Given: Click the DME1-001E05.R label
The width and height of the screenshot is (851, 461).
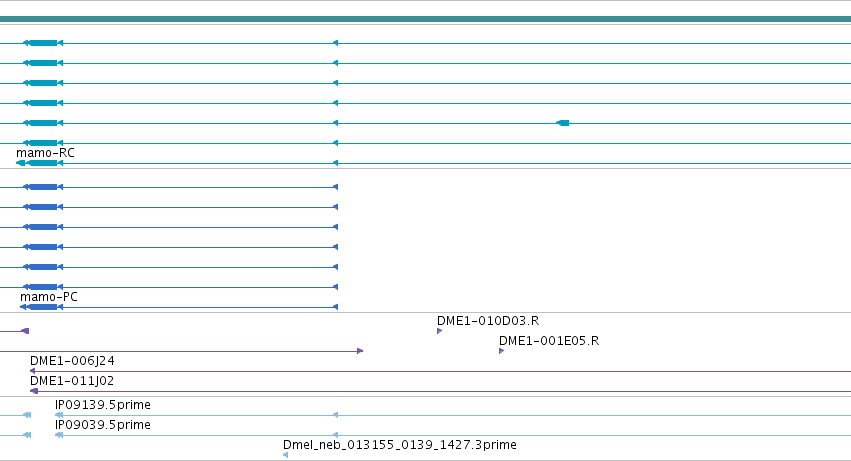Looking at the screenshot, I should [549, 341].
